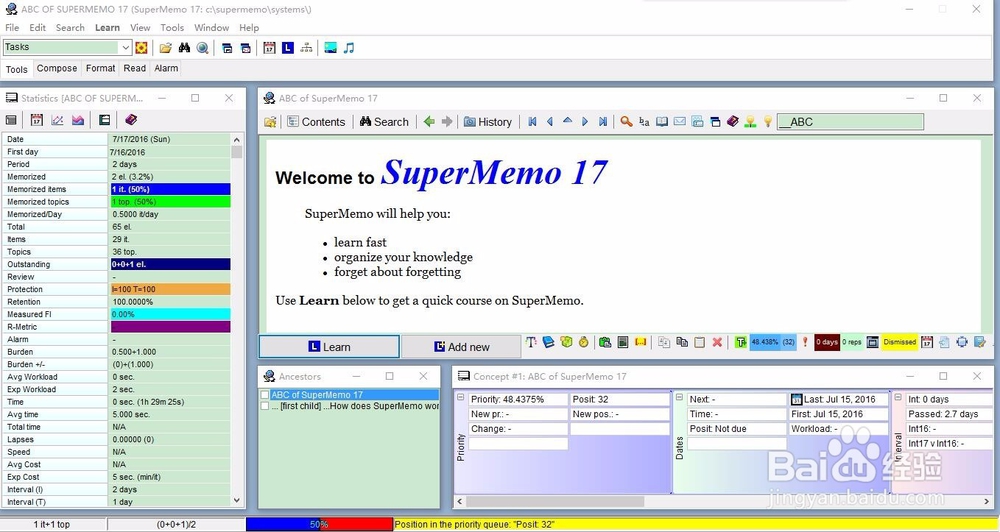Click the dark red 0 days indicator
Image resolution: width=1000 pixels, height=532 pixels.
(x=827, y=343)
